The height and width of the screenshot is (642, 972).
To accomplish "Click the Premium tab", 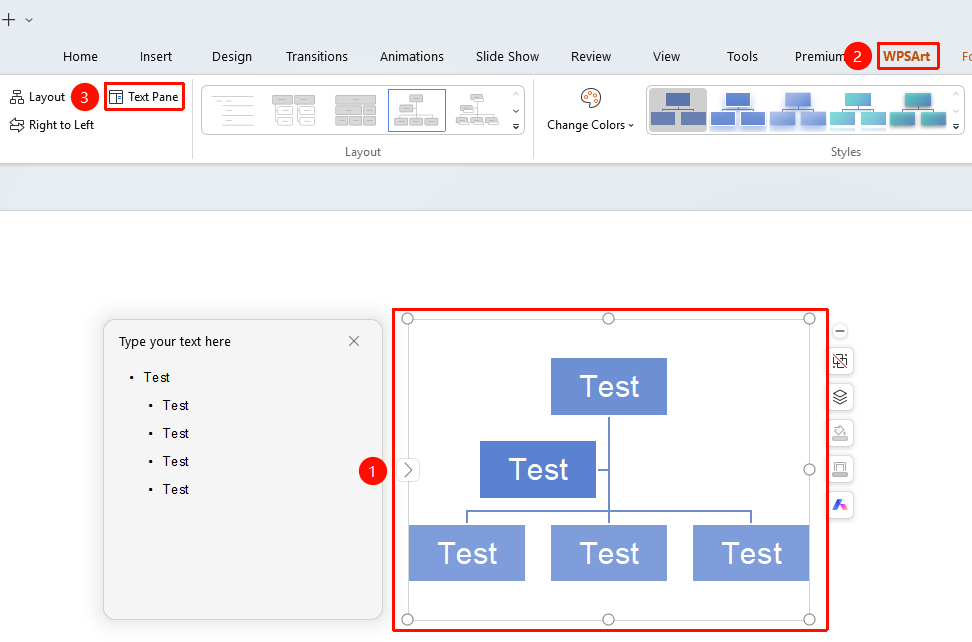I will [x=820, y=56].
